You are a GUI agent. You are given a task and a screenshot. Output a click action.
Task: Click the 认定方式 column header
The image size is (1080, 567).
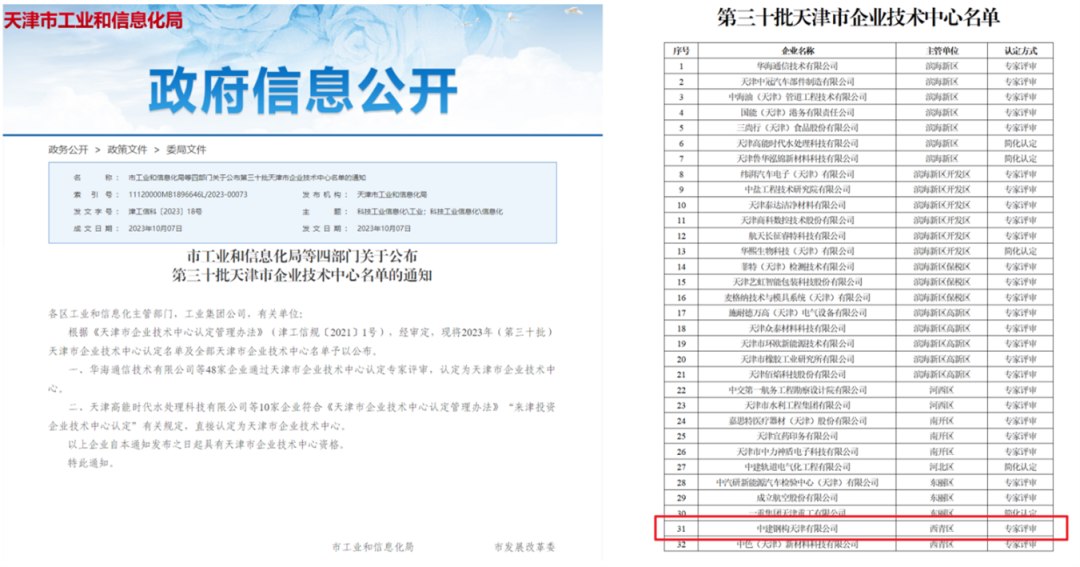point(1020,50)
